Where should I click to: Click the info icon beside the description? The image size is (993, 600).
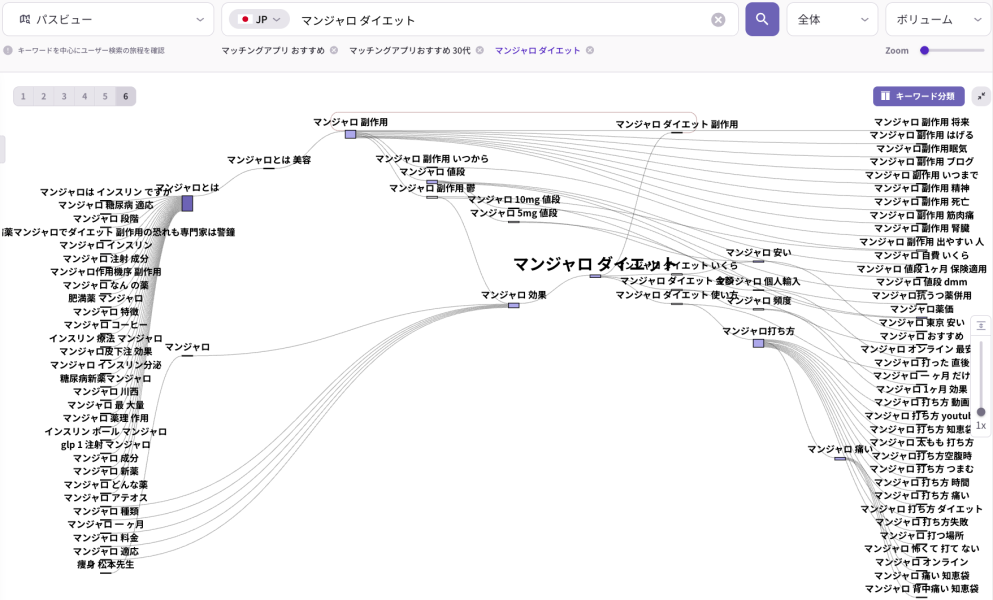[x=8, y=50]
